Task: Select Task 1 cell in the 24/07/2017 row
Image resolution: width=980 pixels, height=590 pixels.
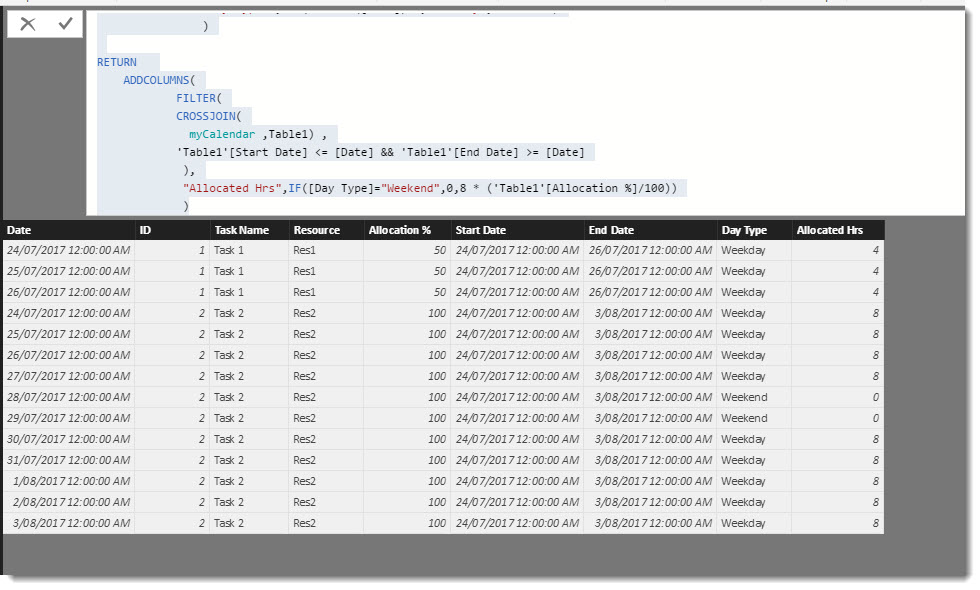Action: (249, 250)
